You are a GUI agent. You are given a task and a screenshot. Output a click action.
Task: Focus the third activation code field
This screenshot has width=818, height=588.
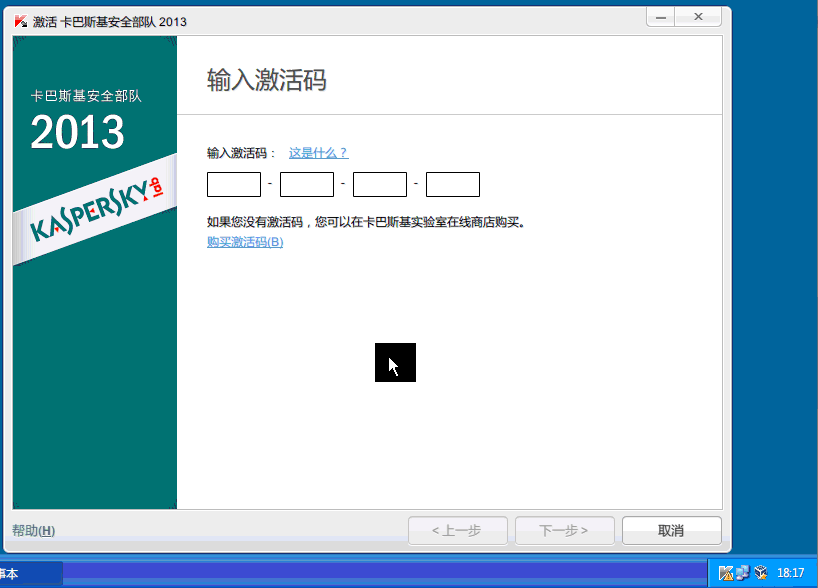click(380, 185)
